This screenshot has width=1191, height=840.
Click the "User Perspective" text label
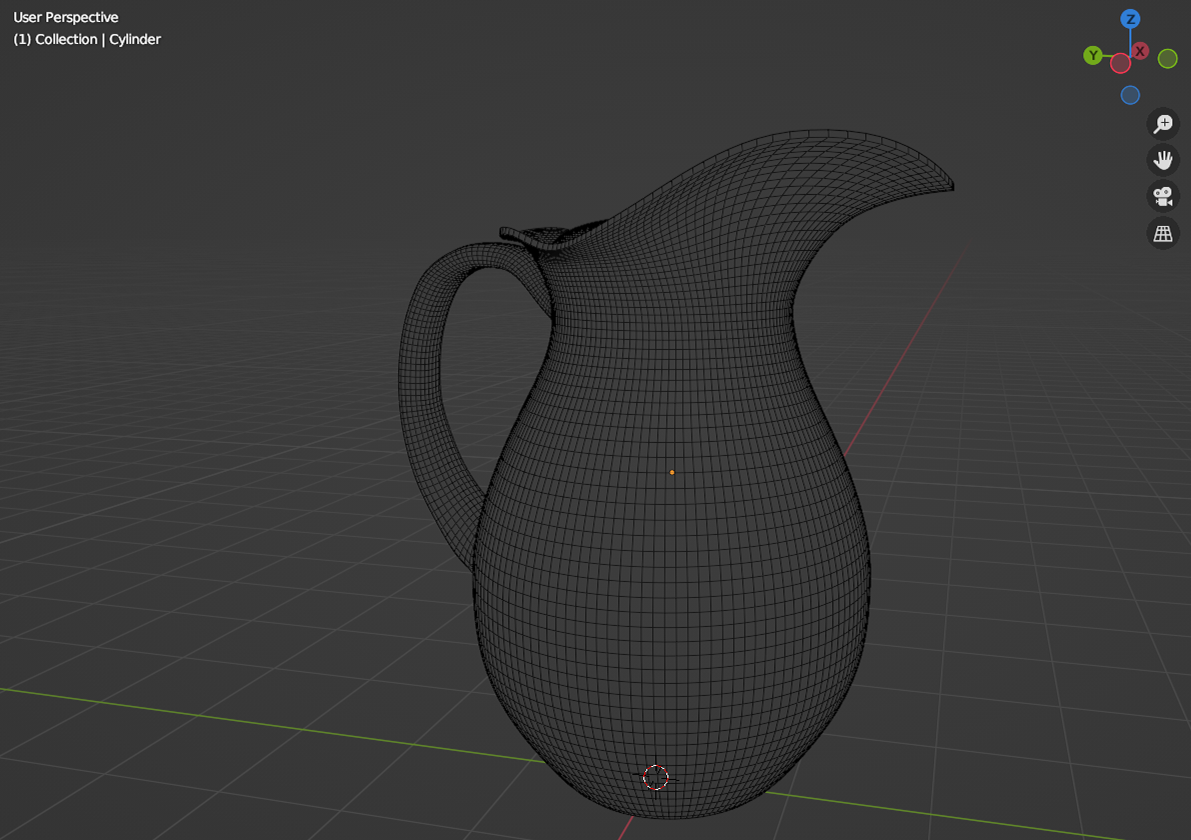coord(66,17)
